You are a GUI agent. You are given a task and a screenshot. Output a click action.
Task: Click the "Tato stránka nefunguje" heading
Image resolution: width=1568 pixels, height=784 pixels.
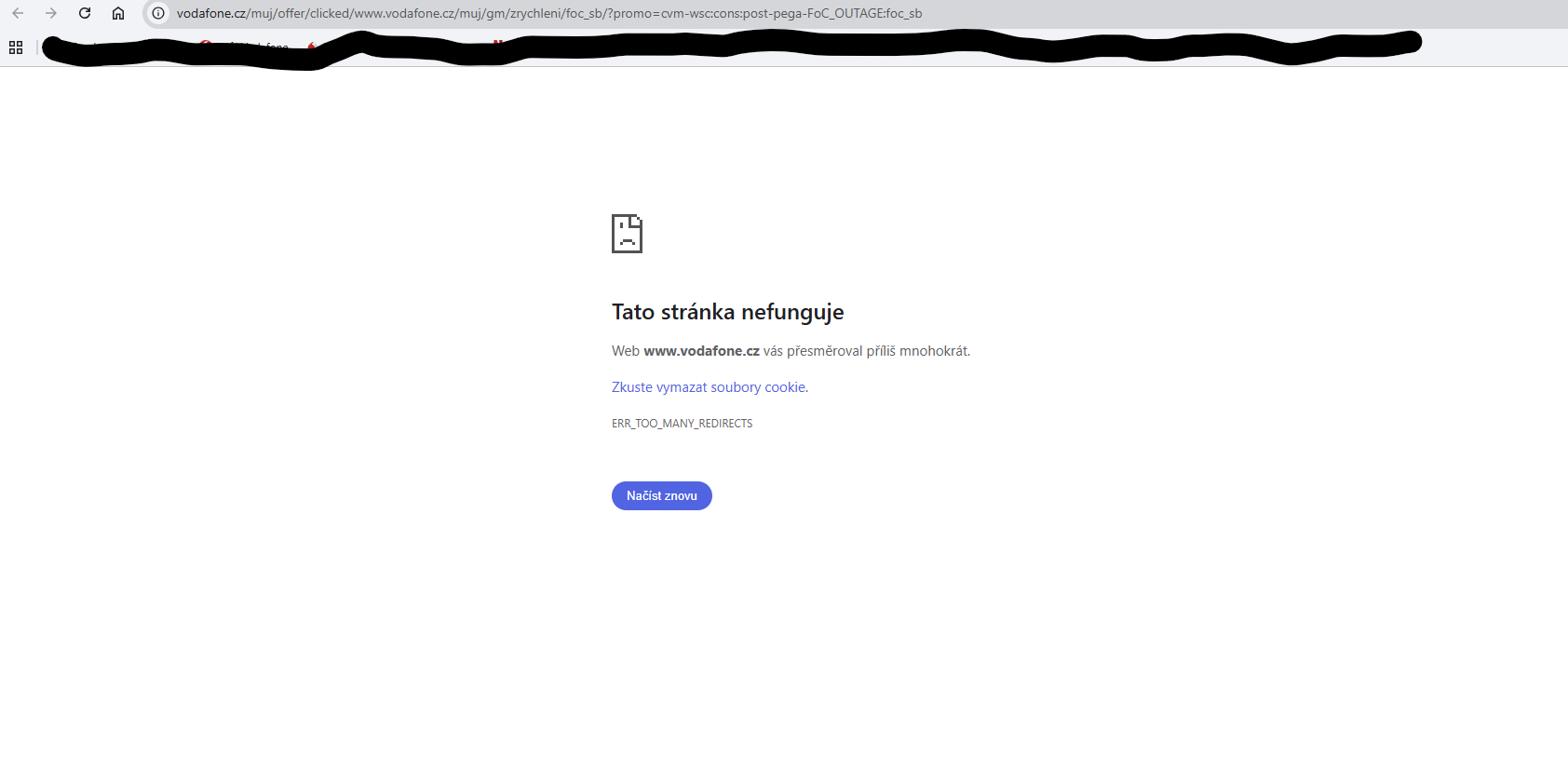727,312
